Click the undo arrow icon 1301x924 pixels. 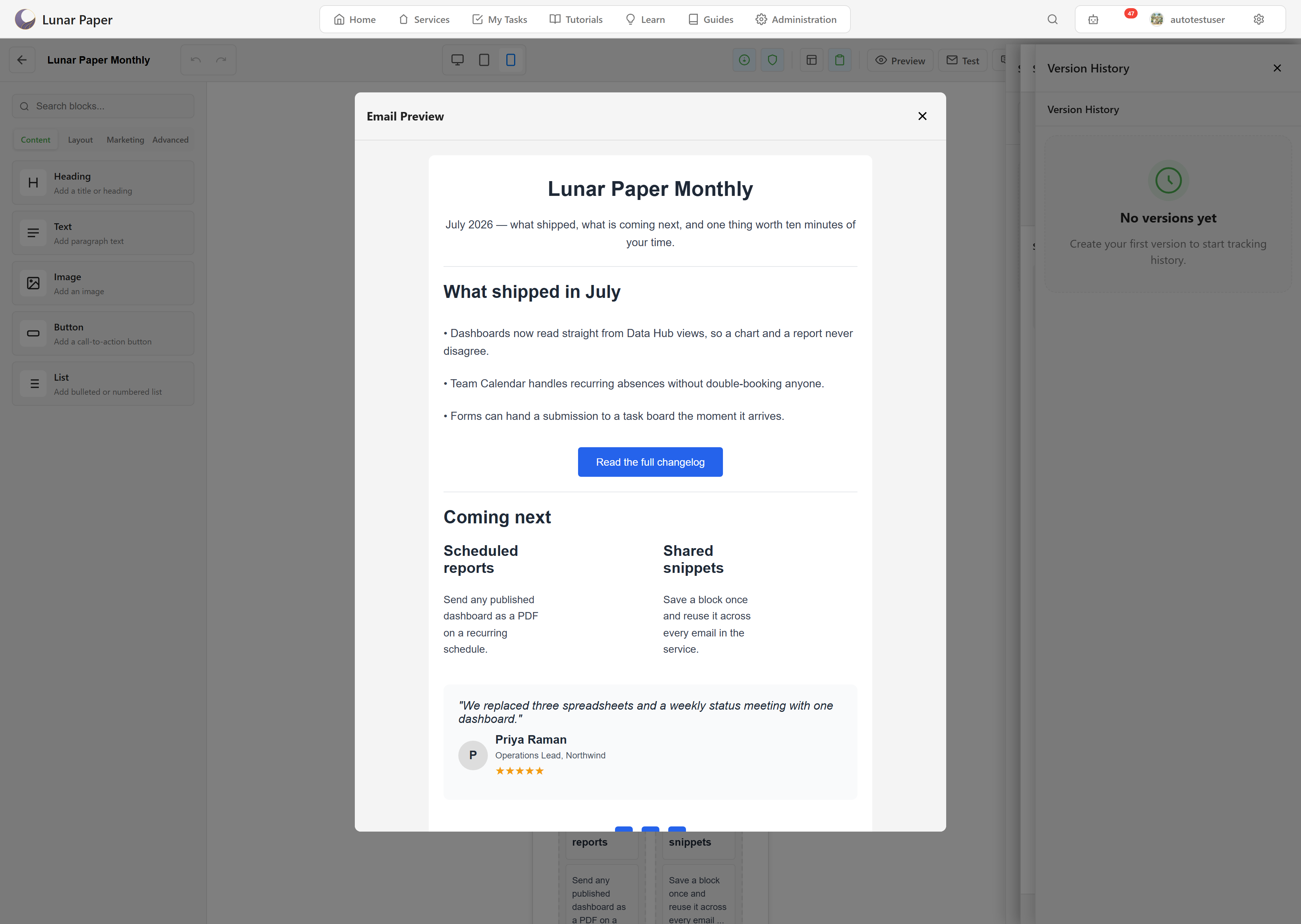[x=196, y=60]
